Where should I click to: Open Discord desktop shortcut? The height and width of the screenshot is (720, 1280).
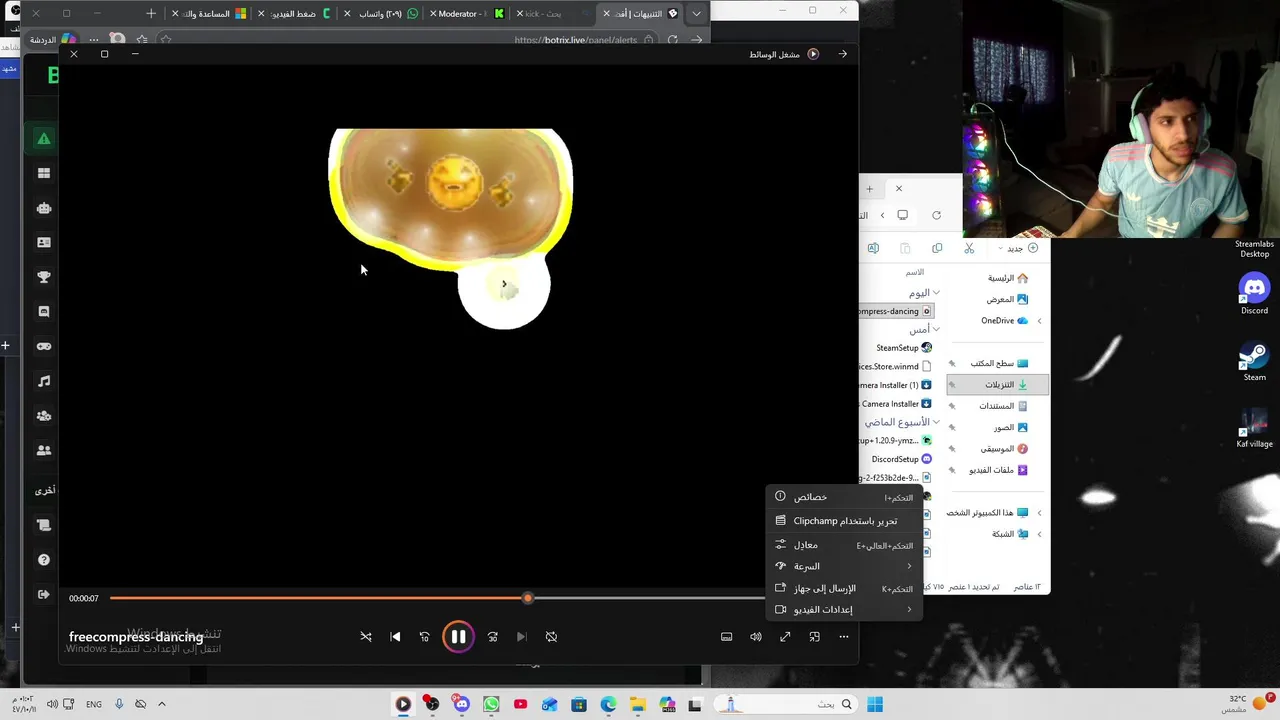point(1254,295)
